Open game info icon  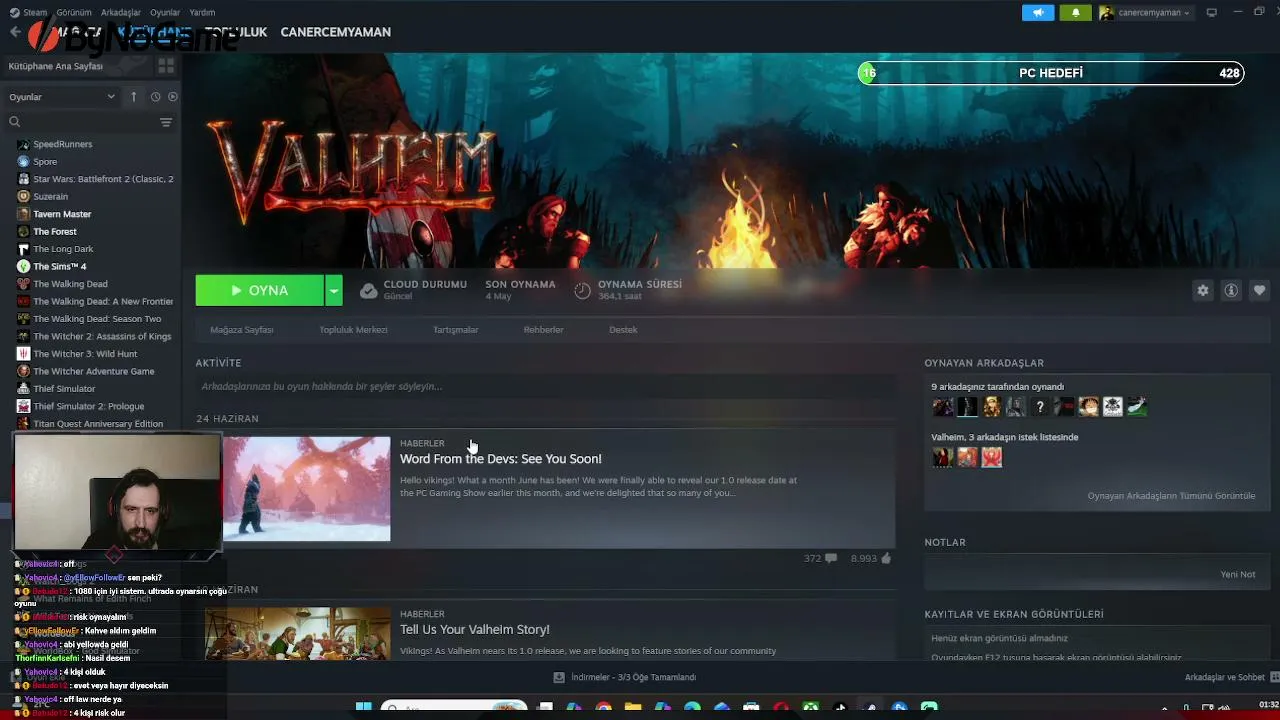pyautogui.click(x=1231, y=290)
